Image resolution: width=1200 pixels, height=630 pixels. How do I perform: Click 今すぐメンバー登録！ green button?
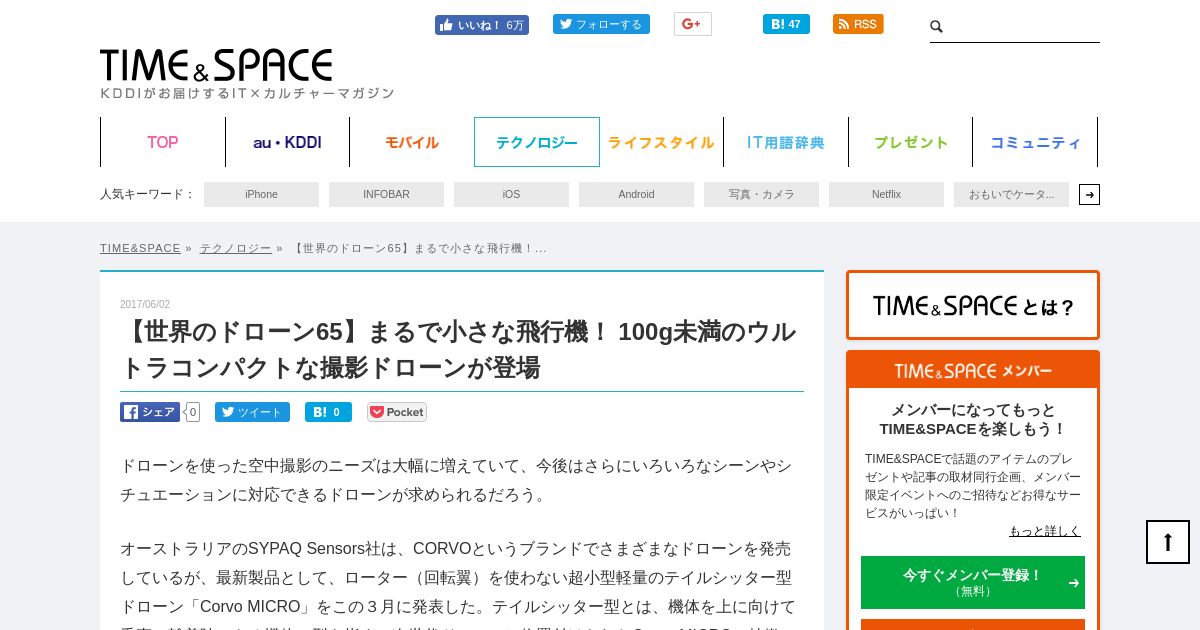[973, 582]
